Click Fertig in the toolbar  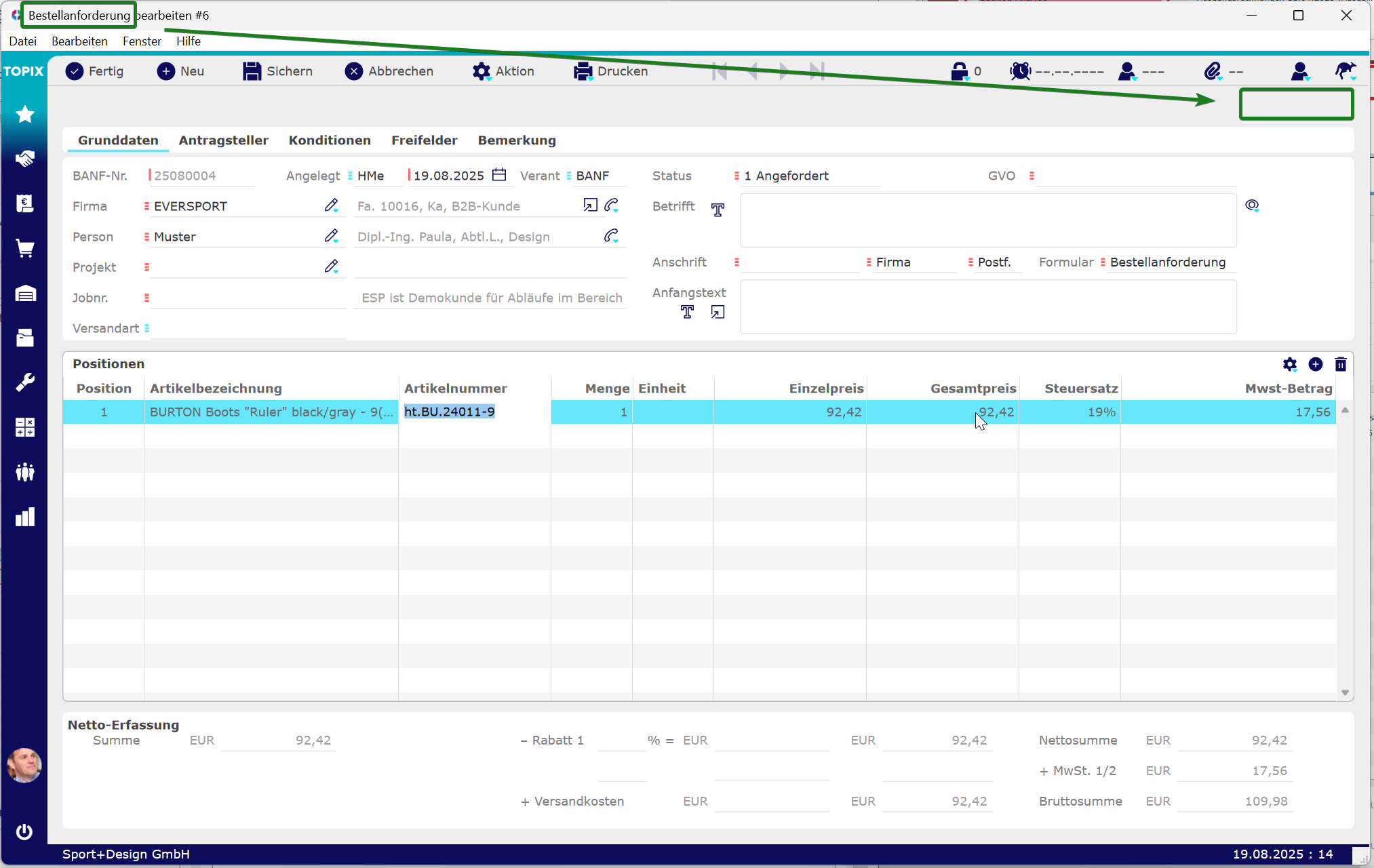click(95, 71)
